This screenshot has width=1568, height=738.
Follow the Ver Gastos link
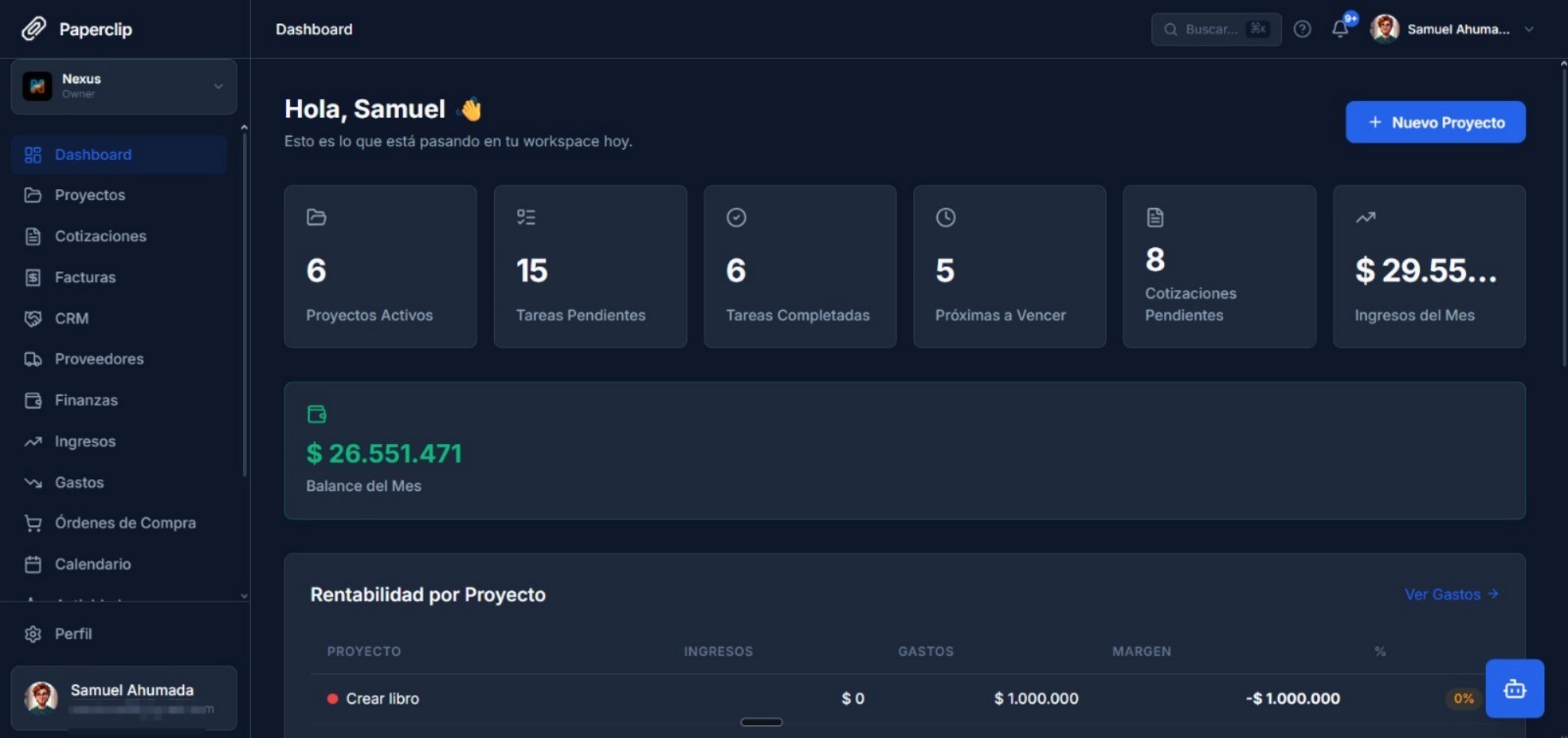[1451, 594]
